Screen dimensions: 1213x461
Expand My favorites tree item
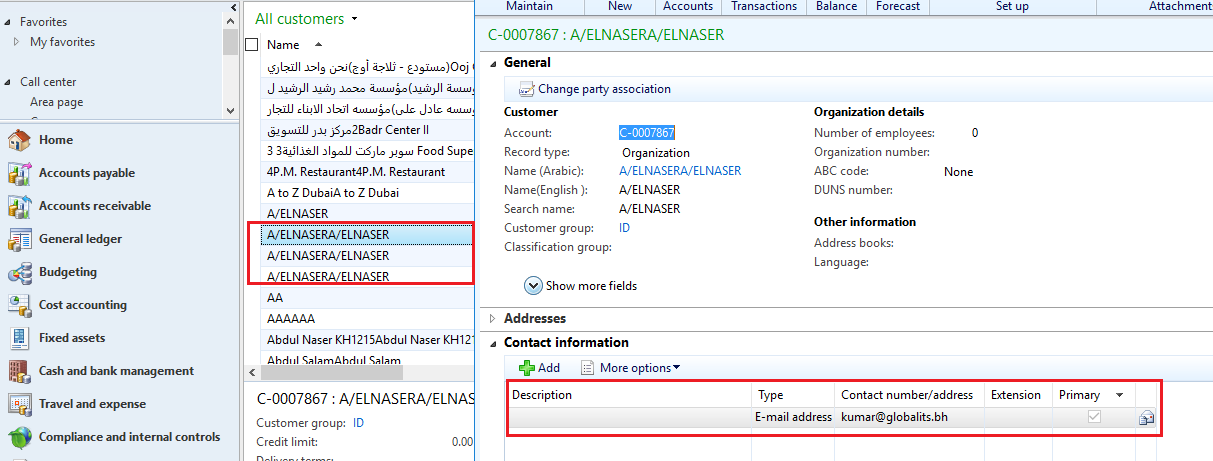pos(17,42)
